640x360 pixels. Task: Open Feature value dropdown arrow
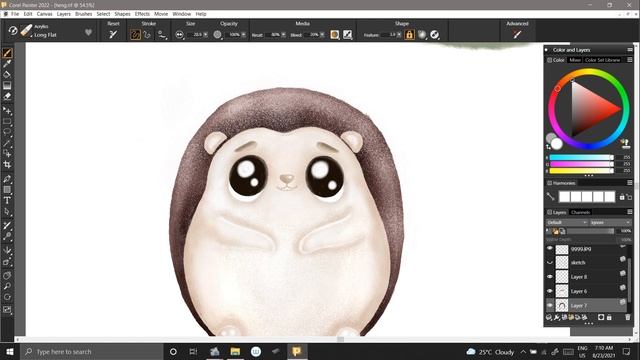tap(399, 35)
